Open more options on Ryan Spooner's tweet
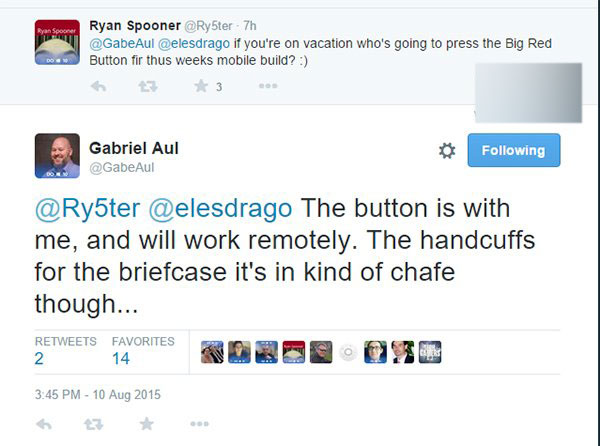The image size is (600, 446). point(267,87)
